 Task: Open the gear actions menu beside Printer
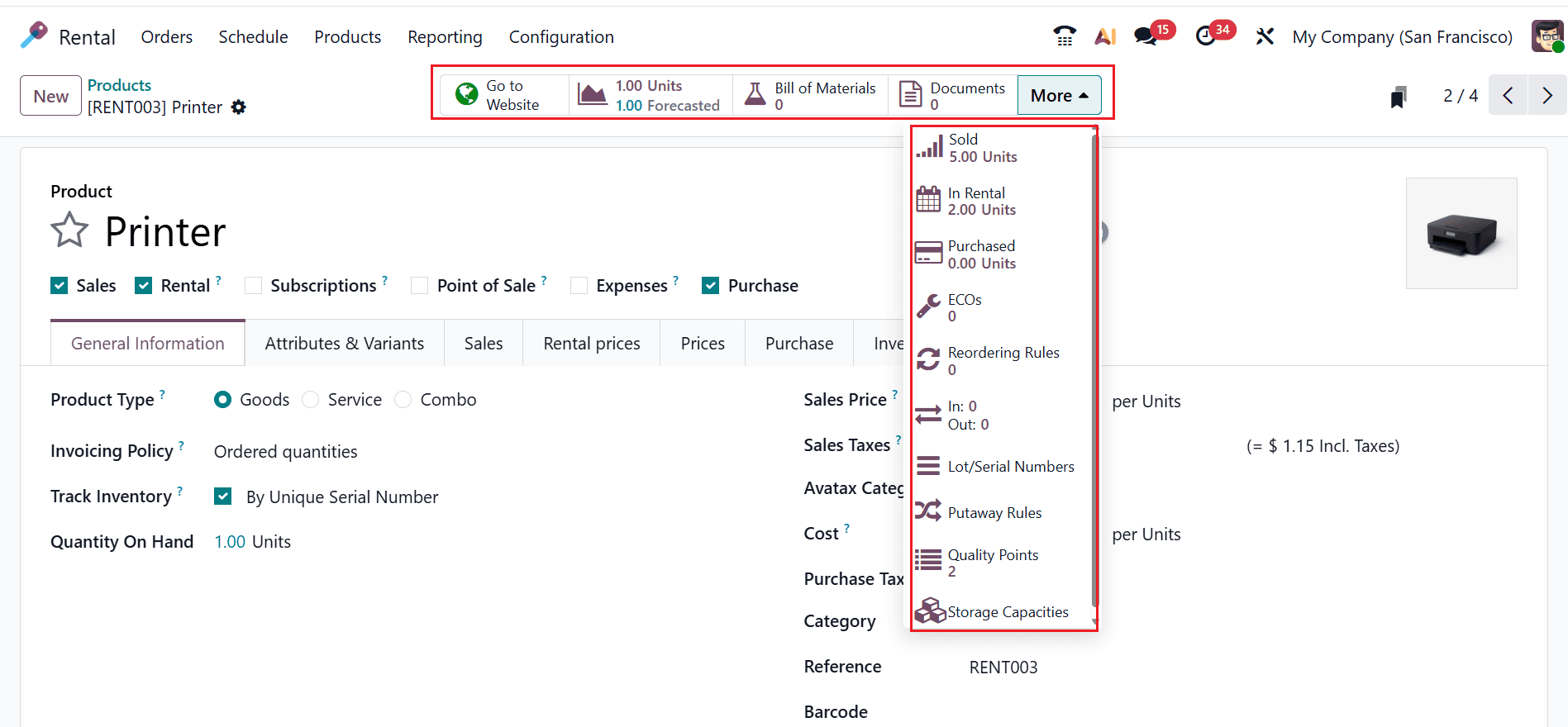point(239,107)
